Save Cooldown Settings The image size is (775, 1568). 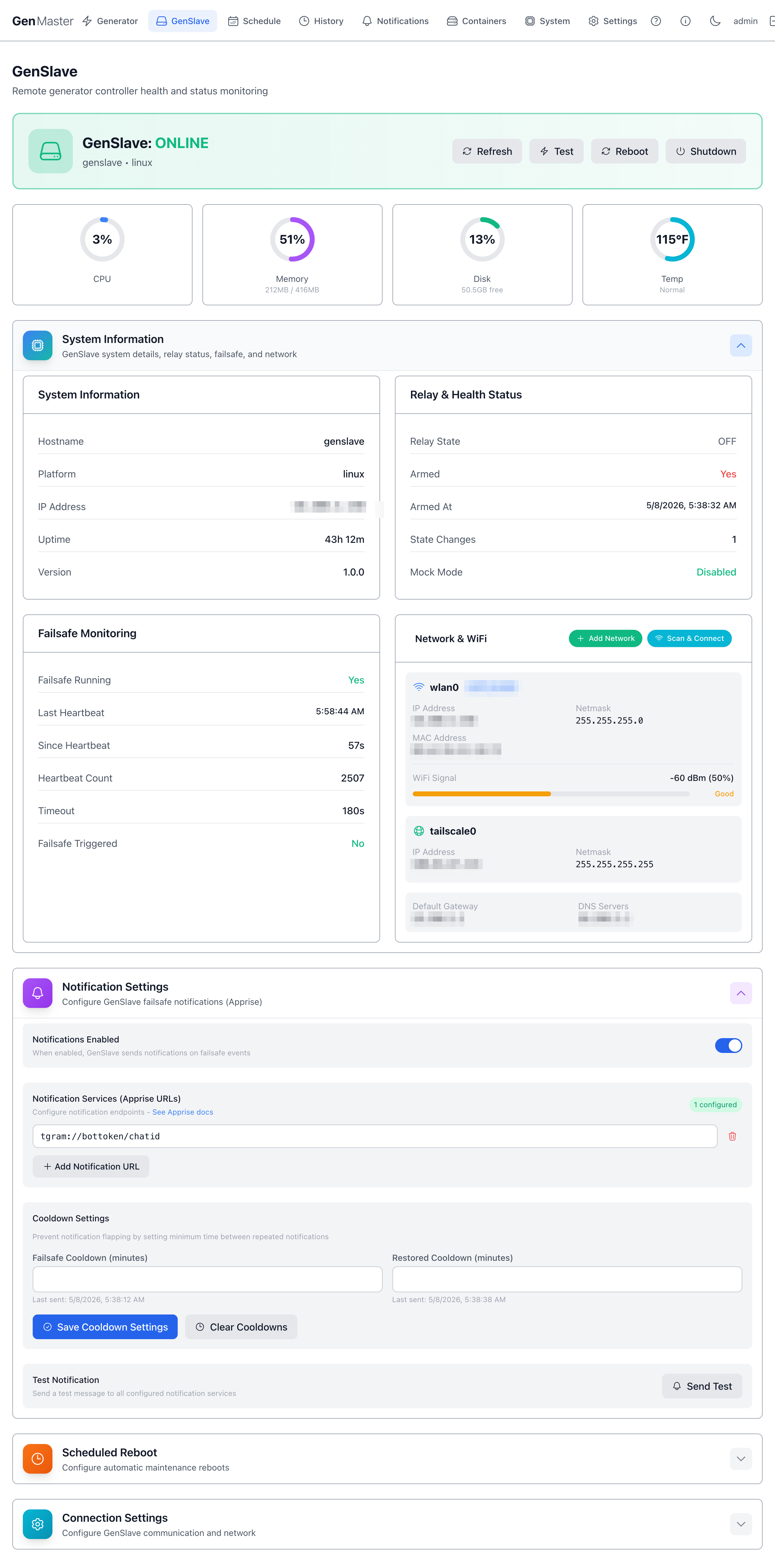point(105,1326)
